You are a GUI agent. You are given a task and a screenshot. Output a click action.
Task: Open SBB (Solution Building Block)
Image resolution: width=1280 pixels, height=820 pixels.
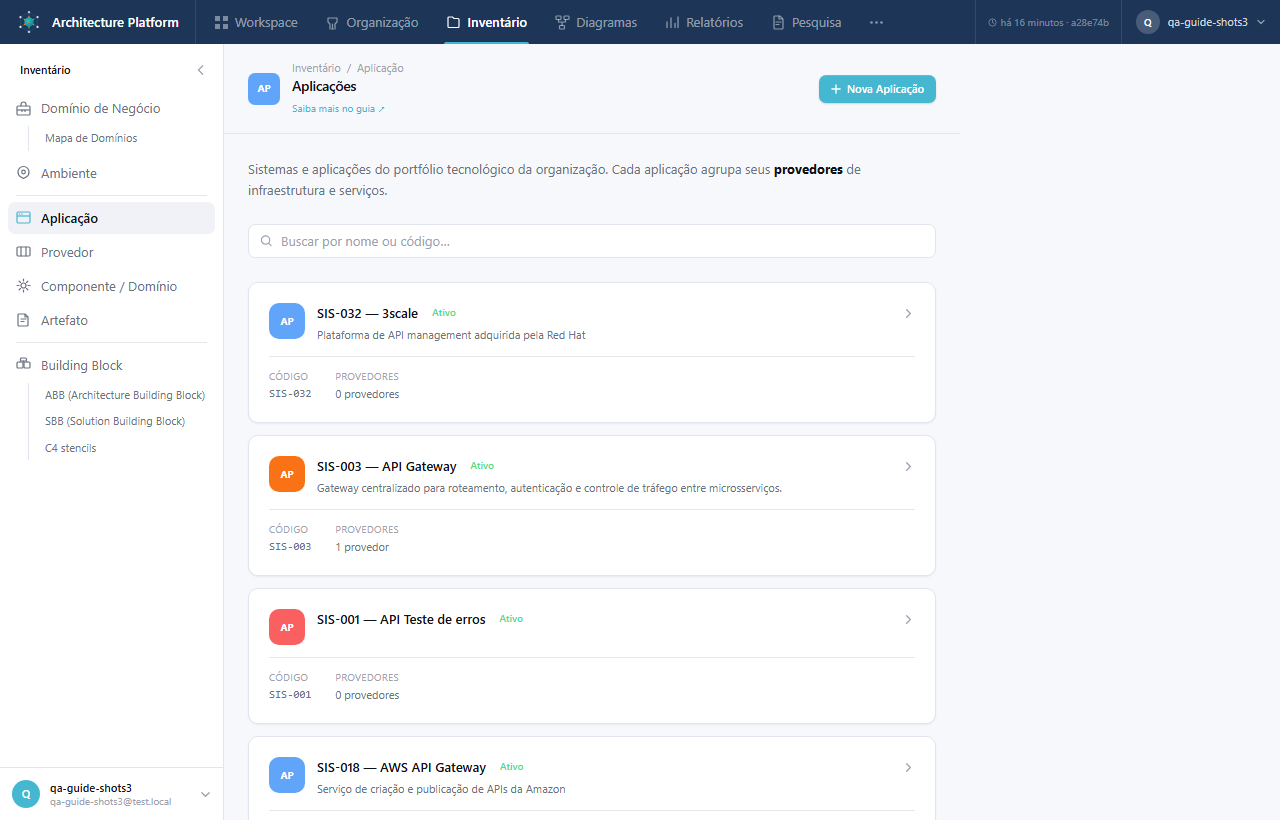tap(115, 421)
